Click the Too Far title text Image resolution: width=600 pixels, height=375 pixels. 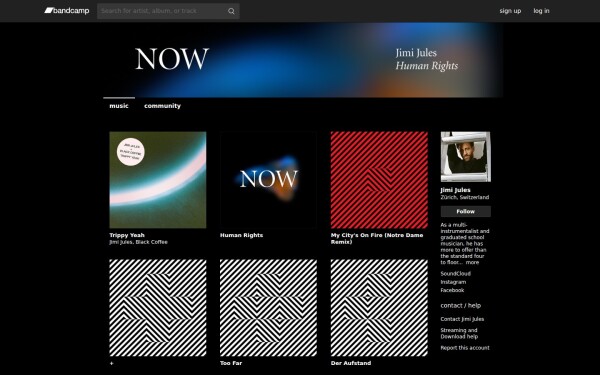(231, 363)
